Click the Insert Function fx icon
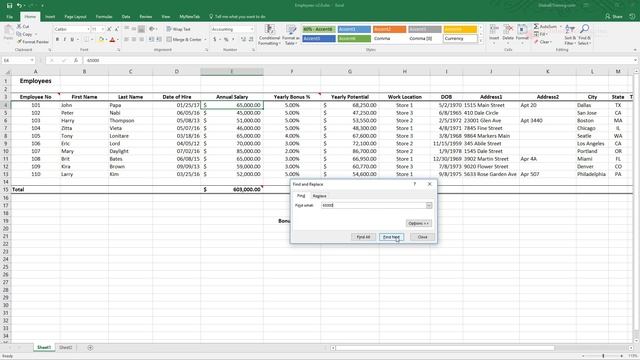Image resolution: width=640 pixels, height=360 pixels. click(76, 60)
